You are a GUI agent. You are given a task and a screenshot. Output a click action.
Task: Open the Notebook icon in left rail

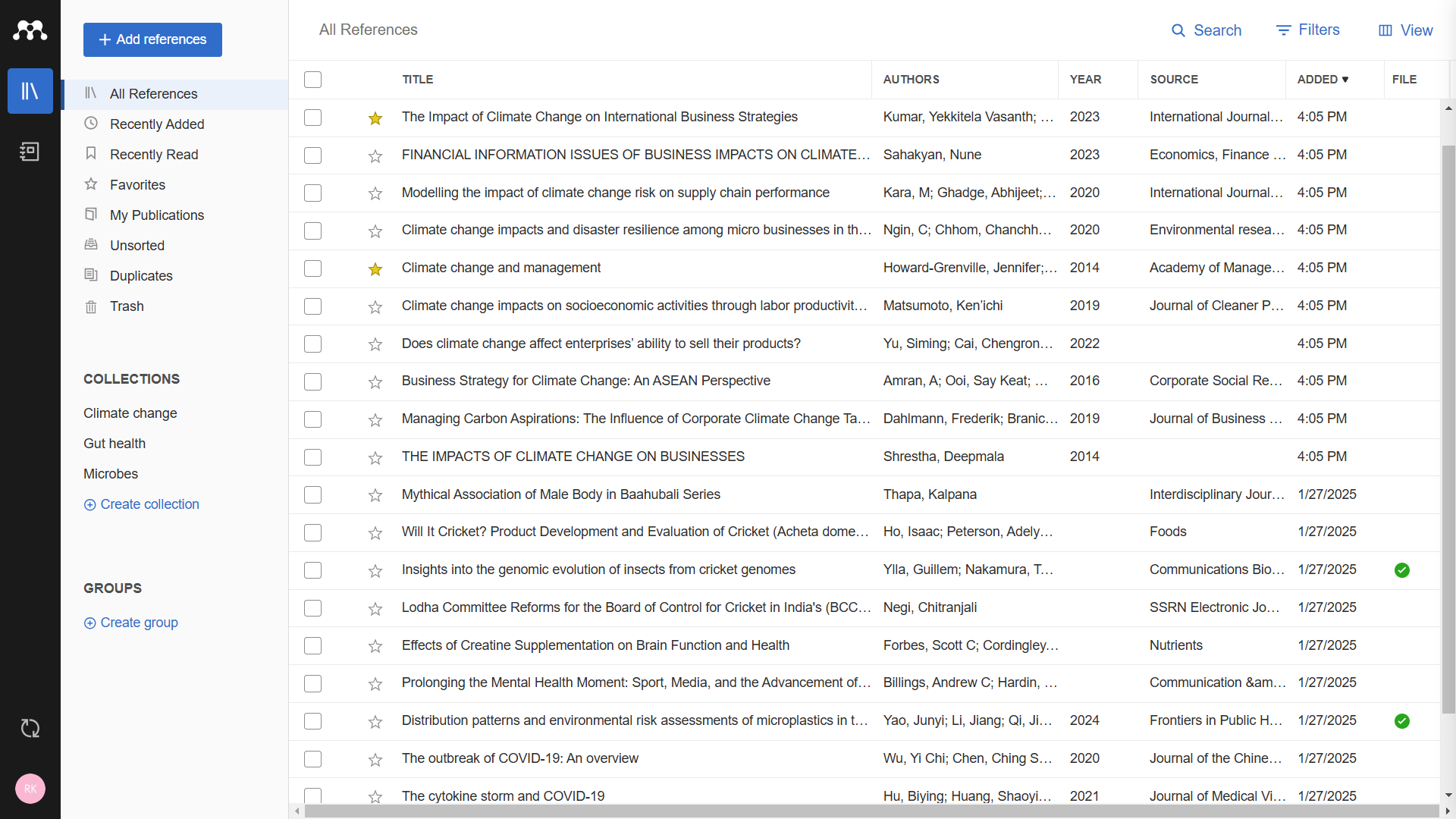30,152
